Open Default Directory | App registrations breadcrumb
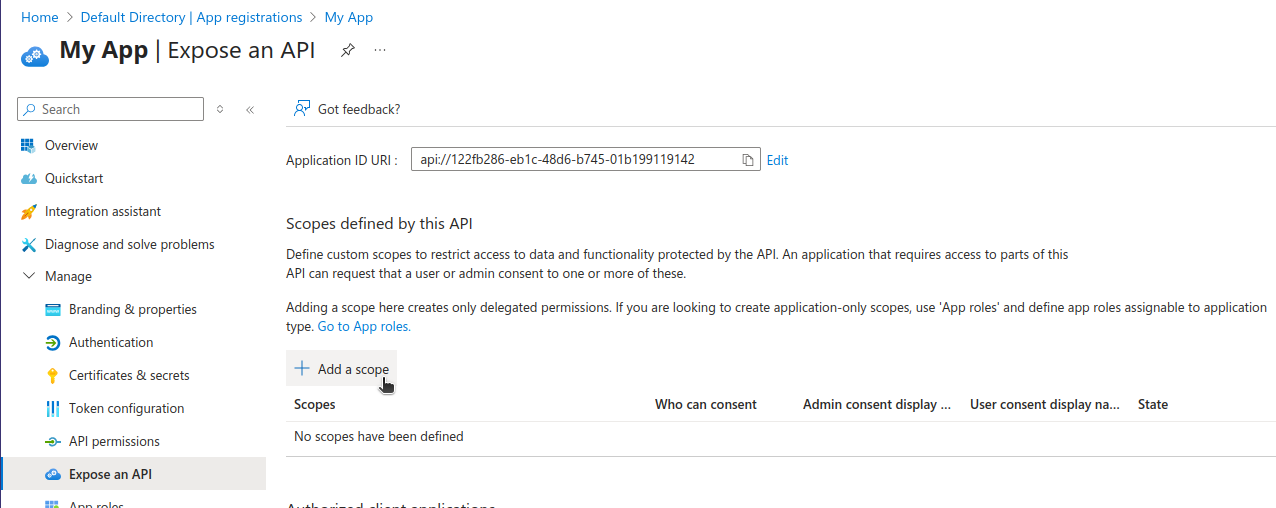Image resolution: width=1276 pixels, height=508 pixels. tap(191, 17)
